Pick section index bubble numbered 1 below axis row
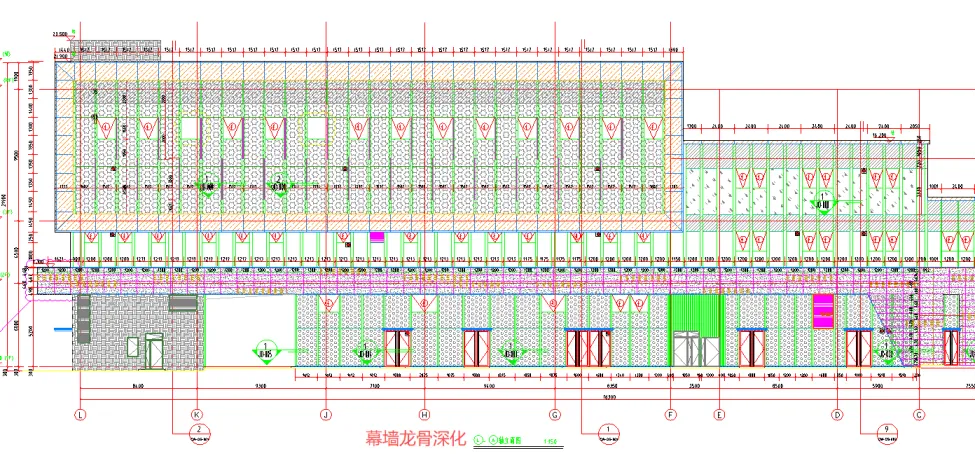The height and width of the screenshot is (457, 976). click(x=607, y=433)
